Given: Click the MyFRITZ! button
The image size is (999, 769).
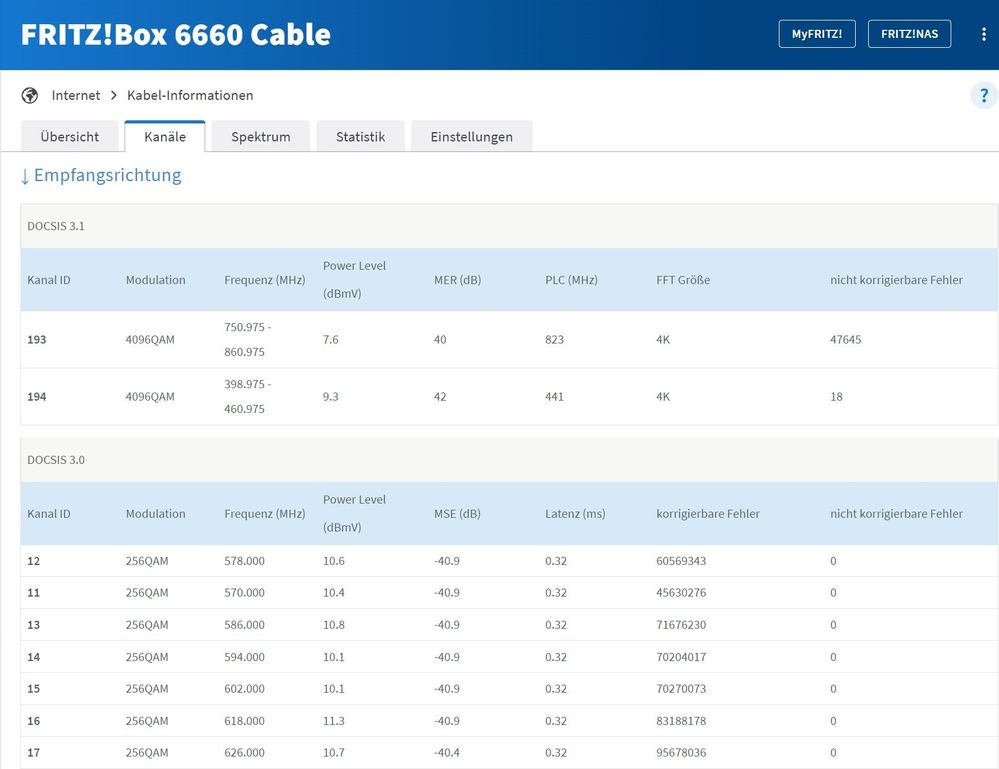Looking at the screenshot, I should [816, 34].
